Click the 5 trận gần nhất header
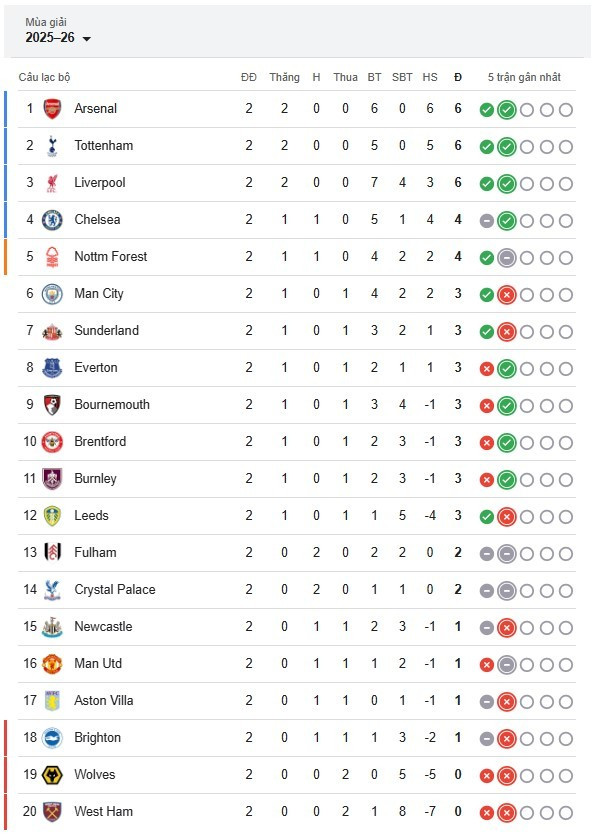 (x=524, y=77)
